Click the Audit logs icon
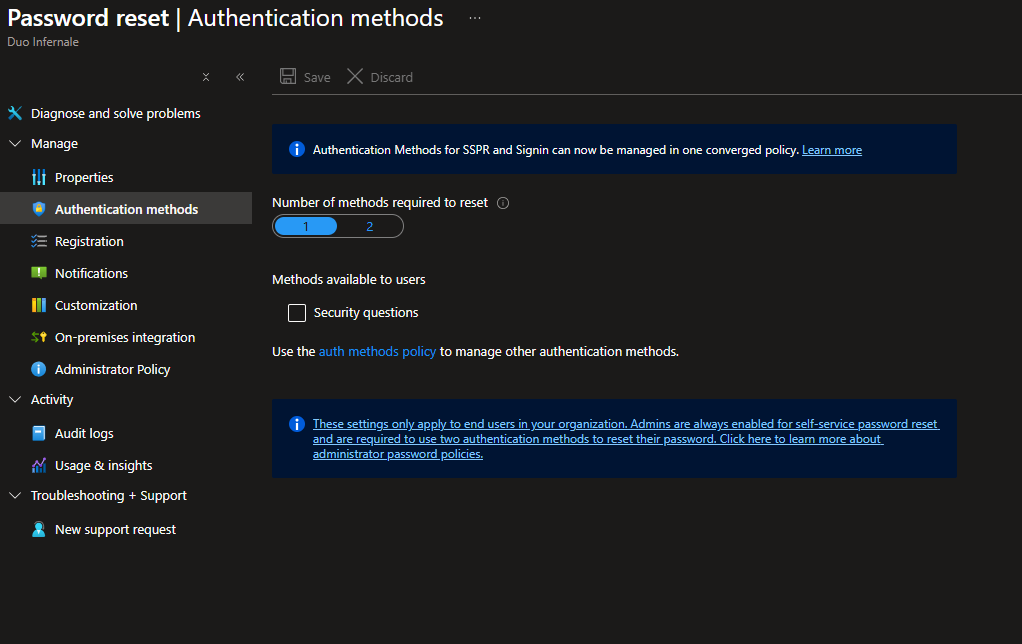Viewport: 1022px width, 644px height. click(39, 433)
